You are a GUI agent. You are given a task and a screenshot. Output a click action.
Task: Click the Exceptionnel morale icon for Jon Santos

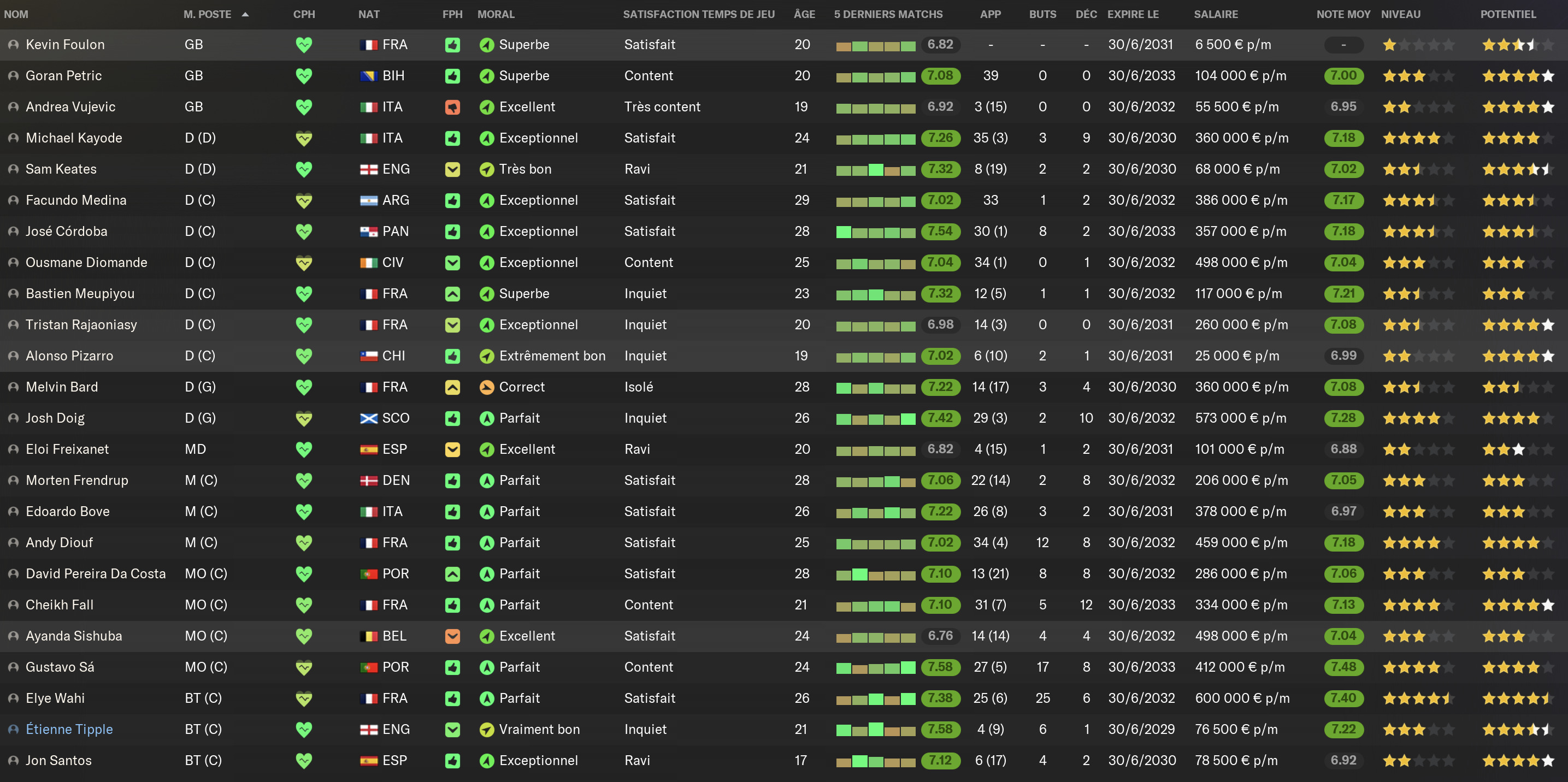(x=486, y=760)
